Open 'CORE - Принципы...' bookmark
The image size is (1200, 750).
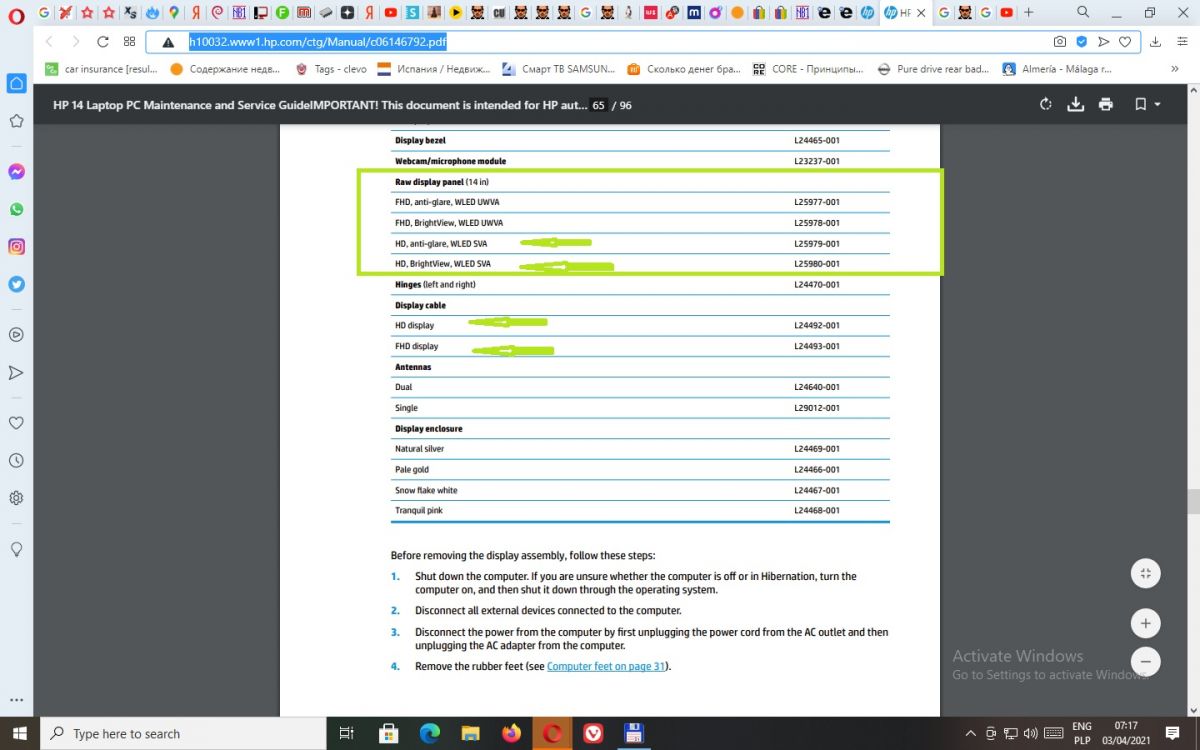click(x=808, y=69)
